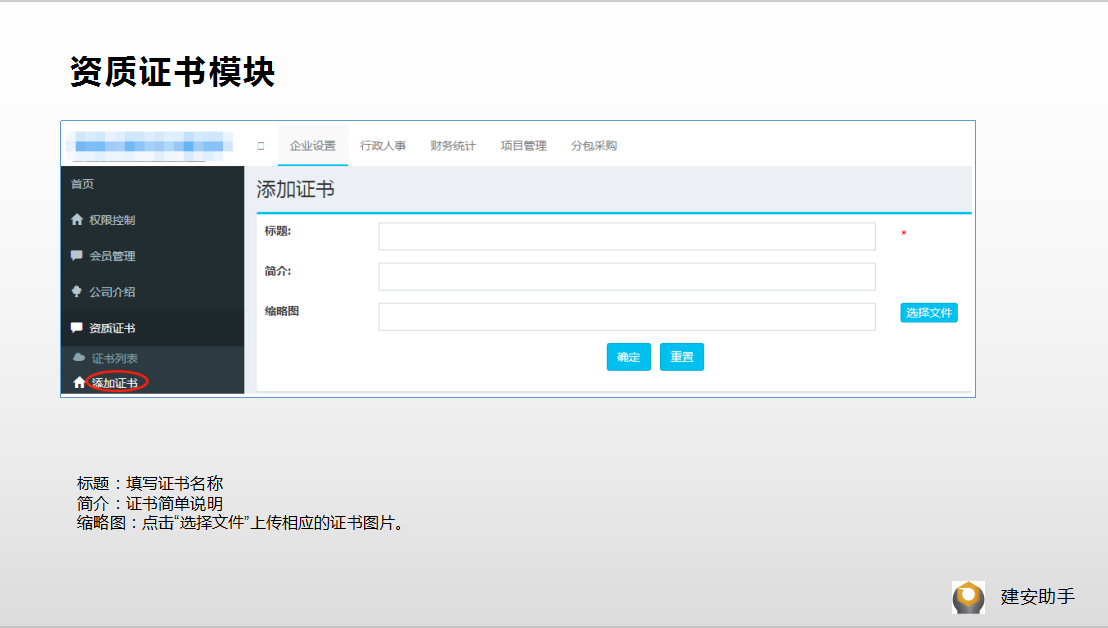Viewport: 1108px width, 628px height.
Task: Click the 标题 input field
Action: click(627, 237)
